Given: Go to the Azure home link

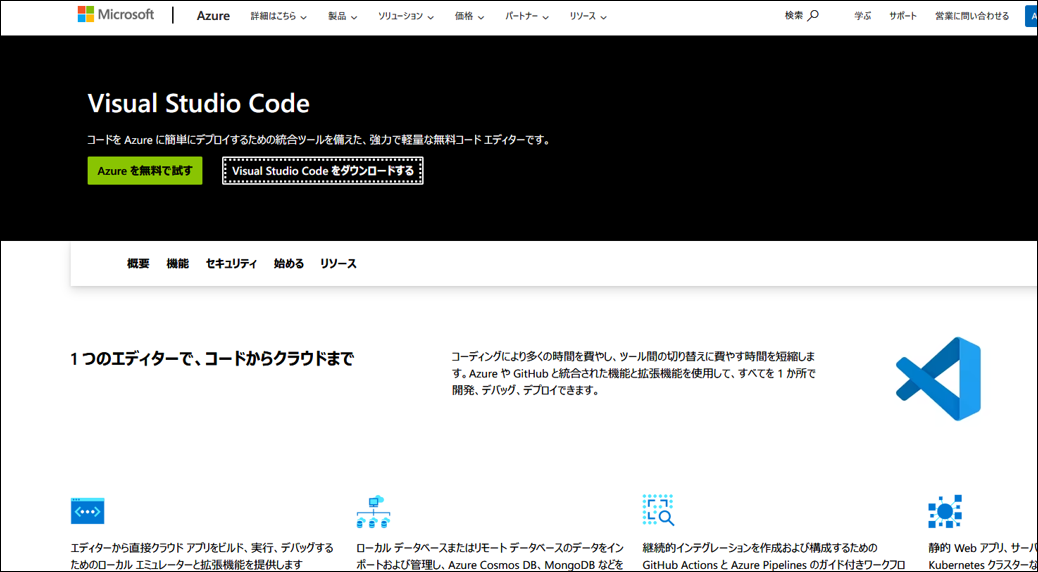Looking at the screenshot, I should pos(213,16).
